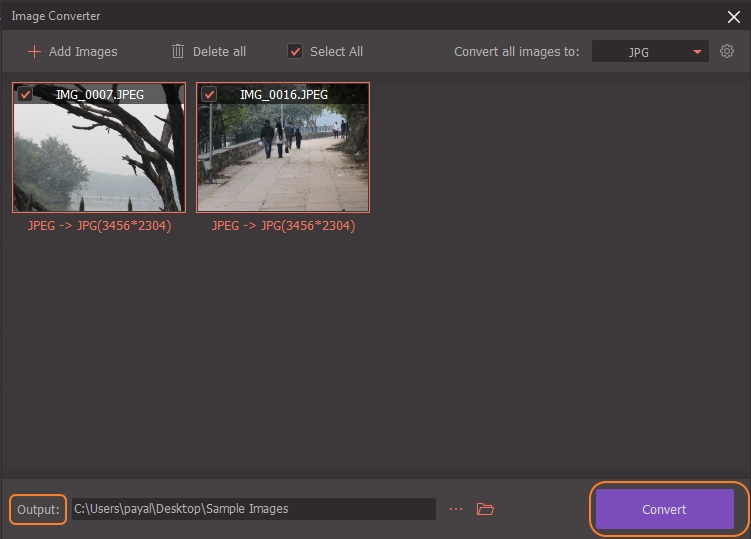Screen dimensions: 751x539
Task: Uncheck the IMG_0007.JPEG checkbox
Action: coord(25,94)
